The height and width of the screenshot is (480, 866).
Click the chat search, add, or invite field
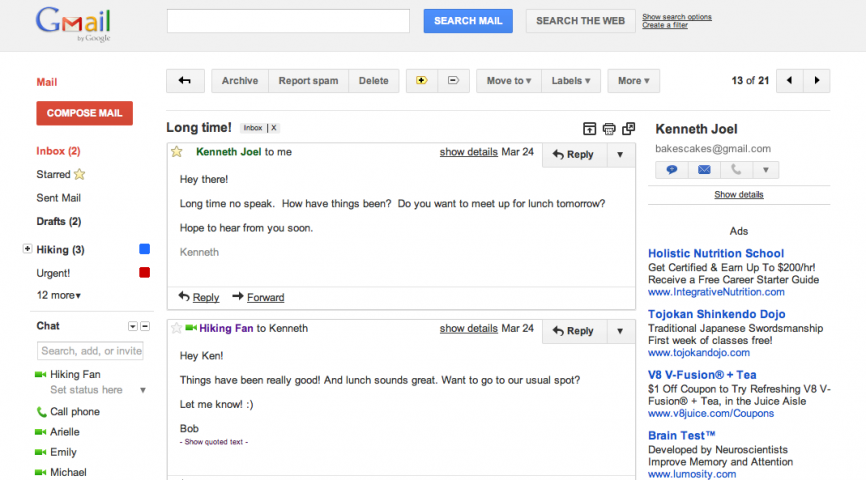pos(91,351)
